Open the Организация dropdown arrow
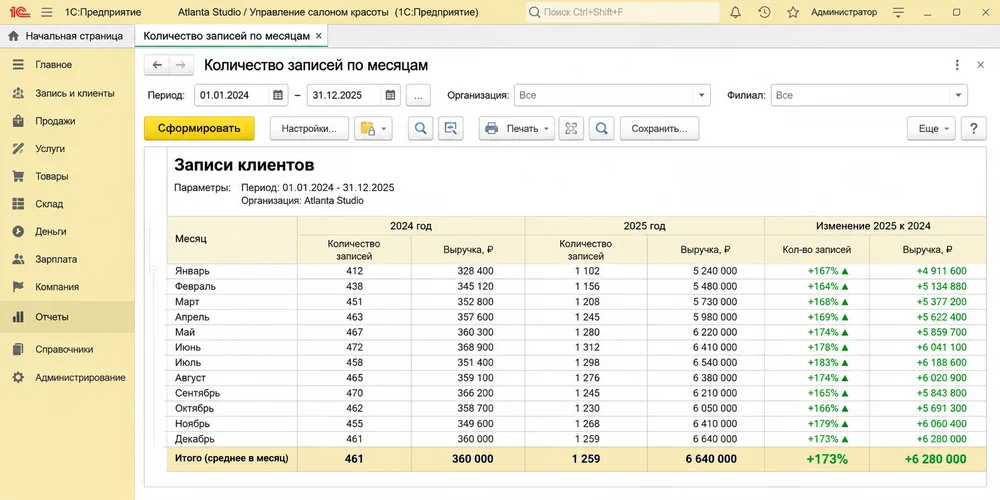 (701, 95)
